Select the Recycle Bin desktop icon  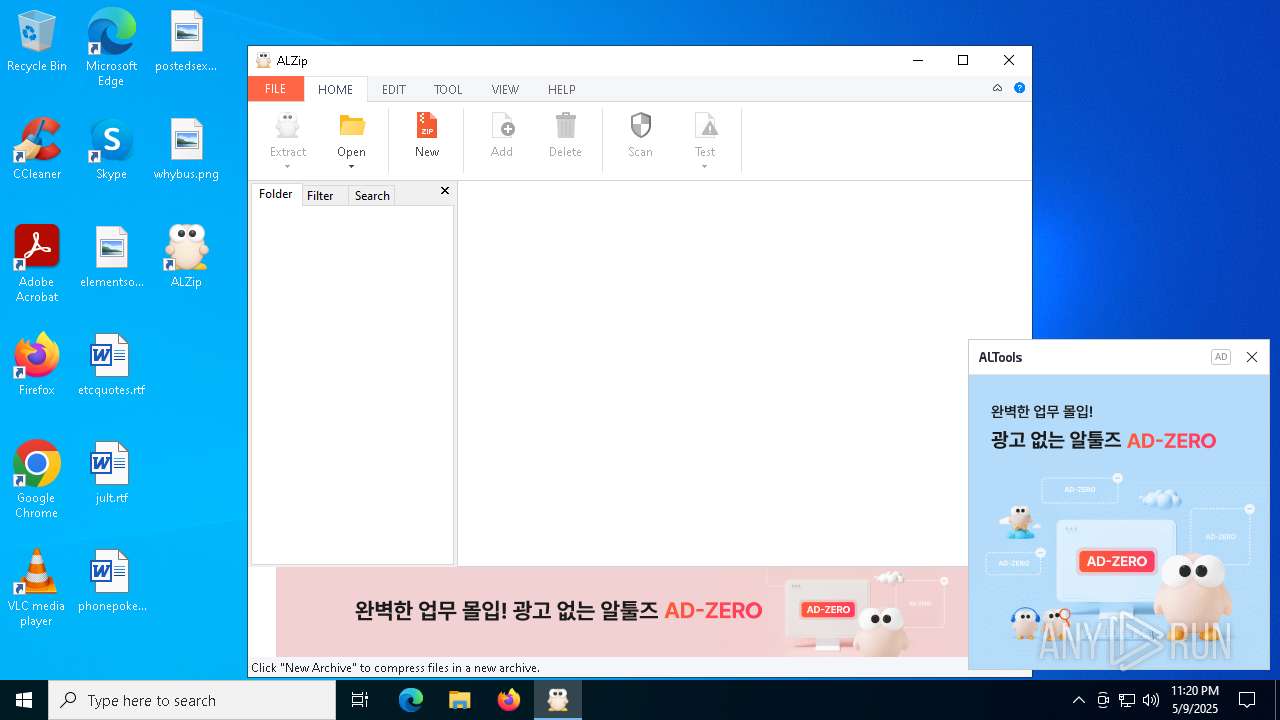tap(37, 42)
